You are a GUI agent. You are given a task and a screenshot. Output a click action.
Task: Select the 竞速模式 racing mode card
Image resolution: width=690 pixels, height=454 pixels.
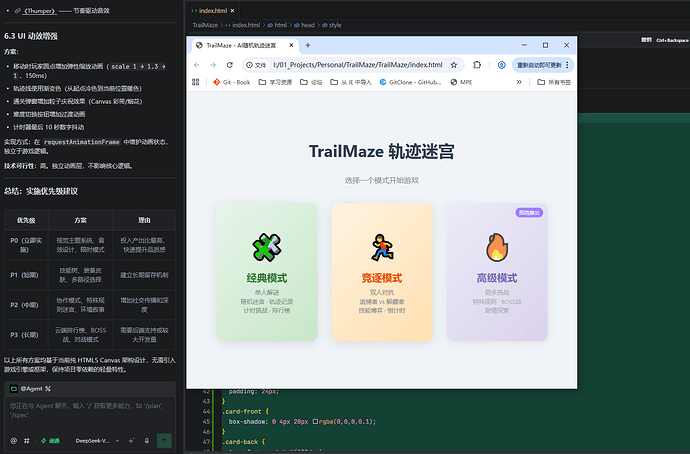tap(382, 272)
